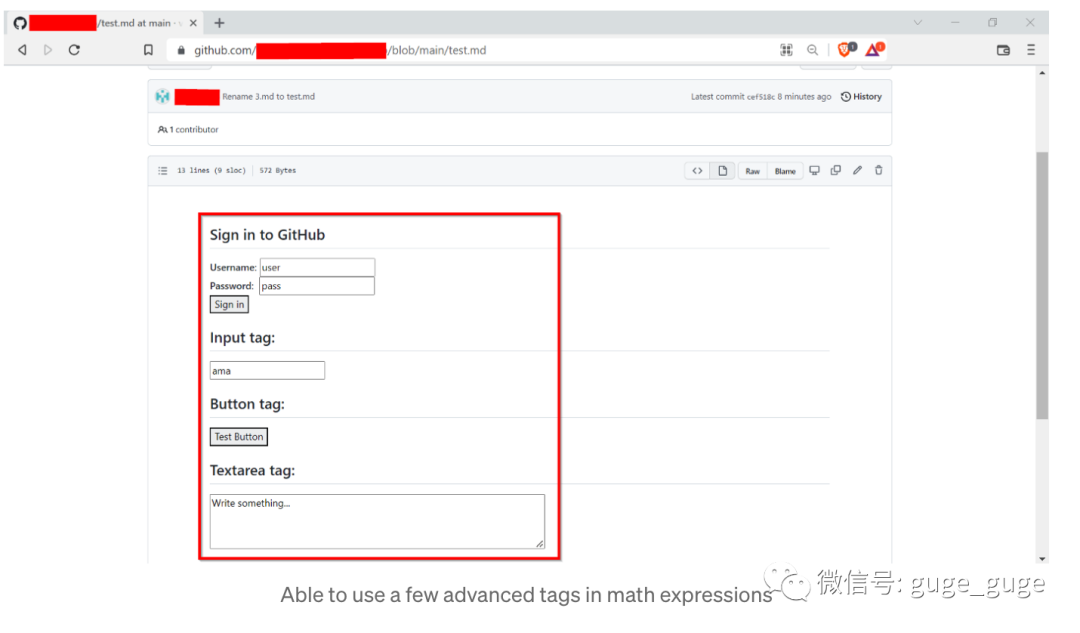The width and height of the screenshot is (1080, 633).
Task: Click the GitHub favicon on the tab
Action: coord(20,23)
